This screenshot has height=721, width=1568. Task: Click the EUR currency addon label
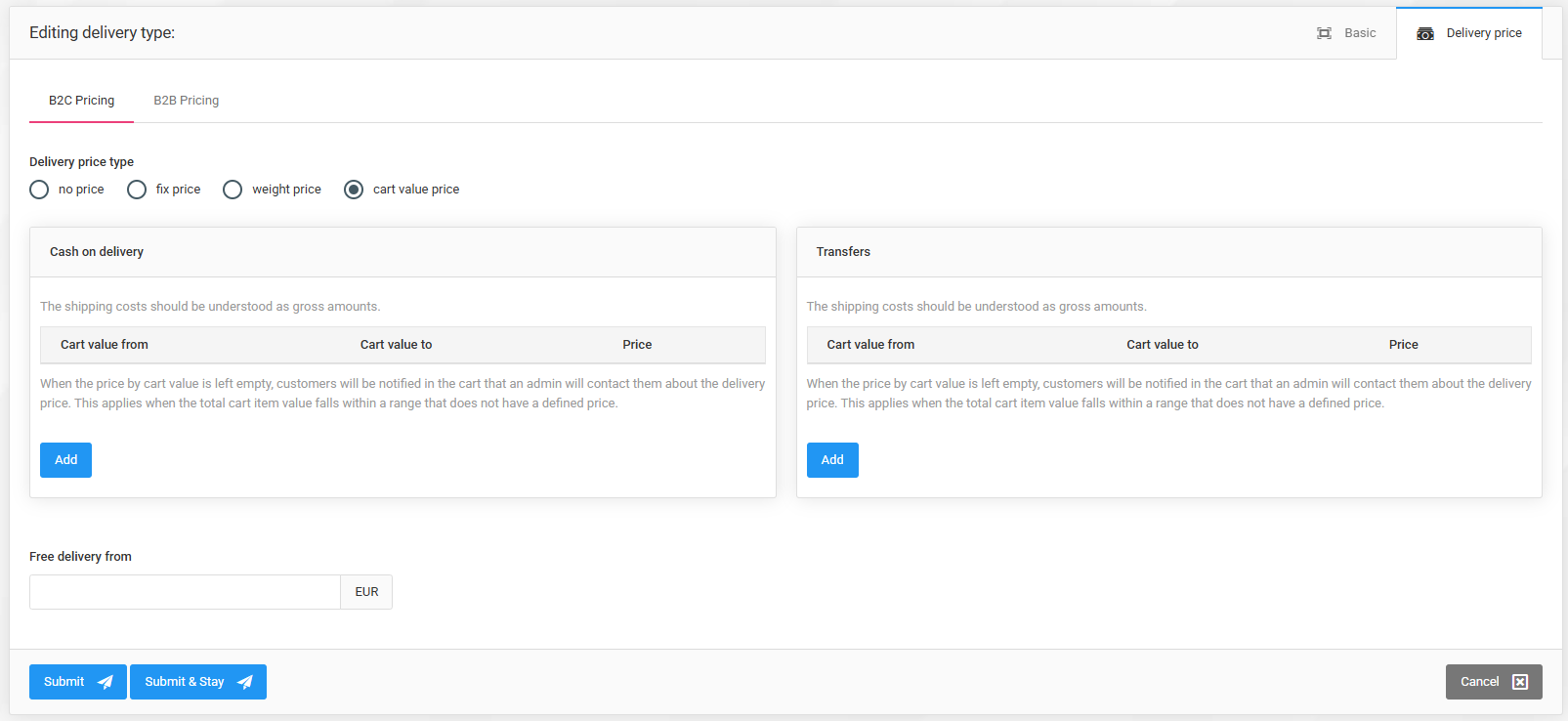pyautogui.click(x=366, y=592)
